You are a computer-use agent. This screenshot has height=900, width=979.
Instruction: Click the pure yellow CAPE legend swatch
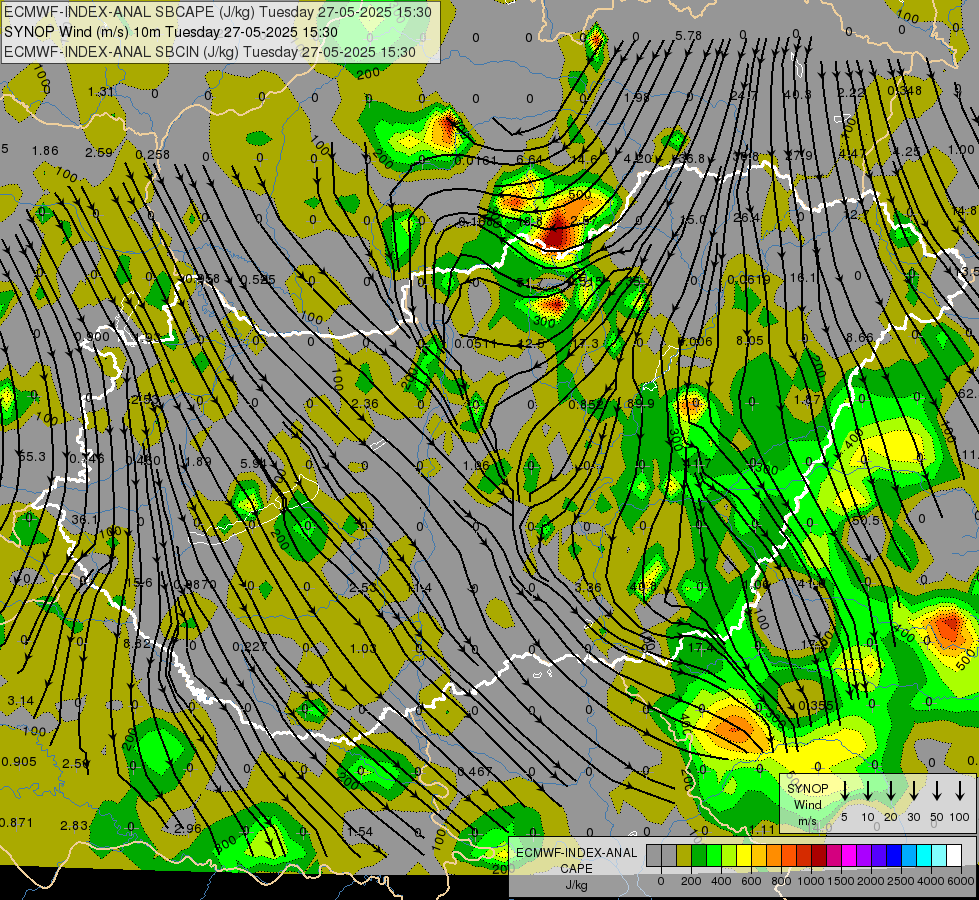point(744,856)
